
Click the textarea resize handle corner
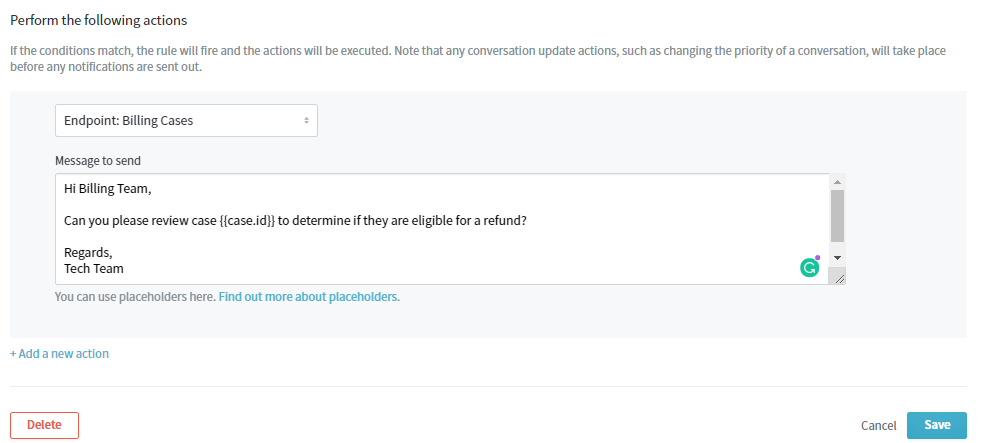pos(838,277)
